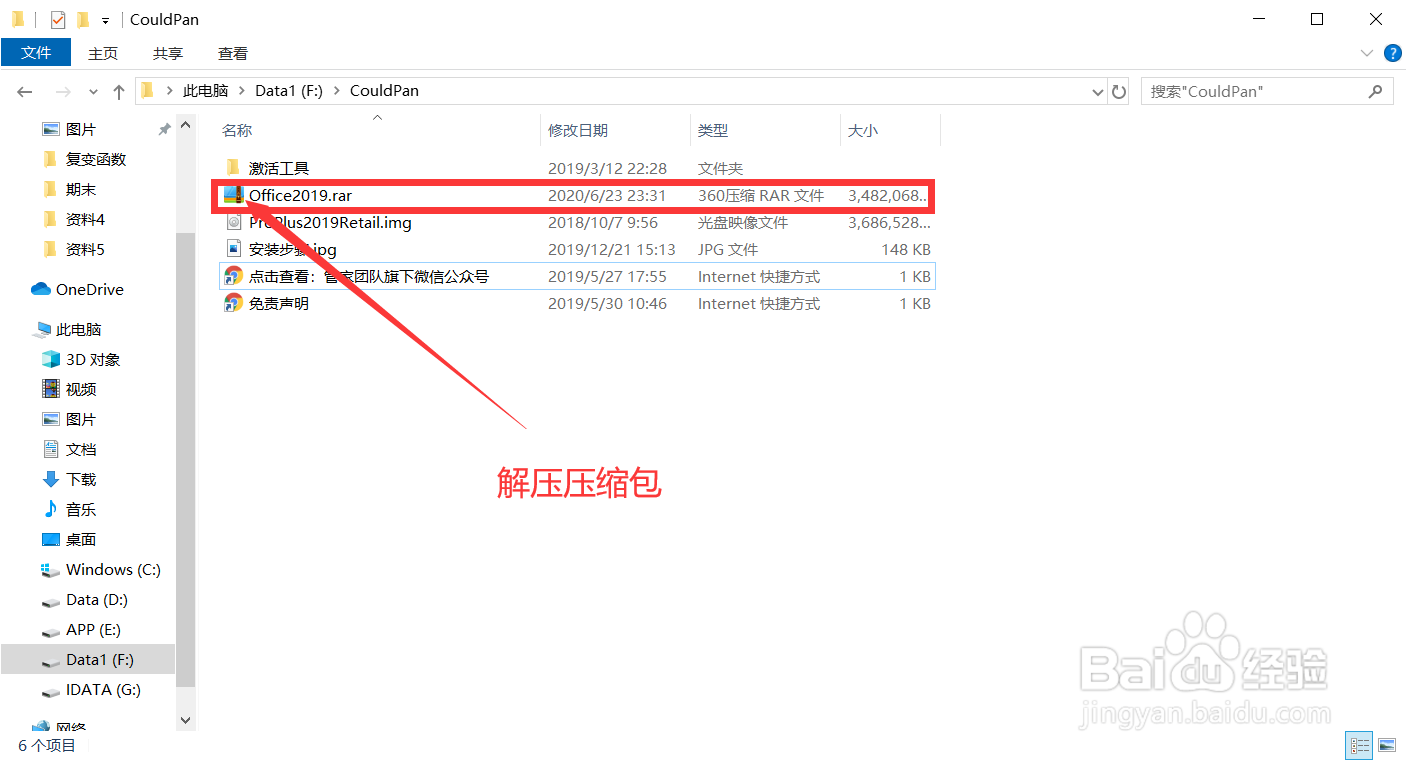Open recent locations dropdown arrow
The width and height of the screenshot is (1407, 761).
click(x=93, y=91)
